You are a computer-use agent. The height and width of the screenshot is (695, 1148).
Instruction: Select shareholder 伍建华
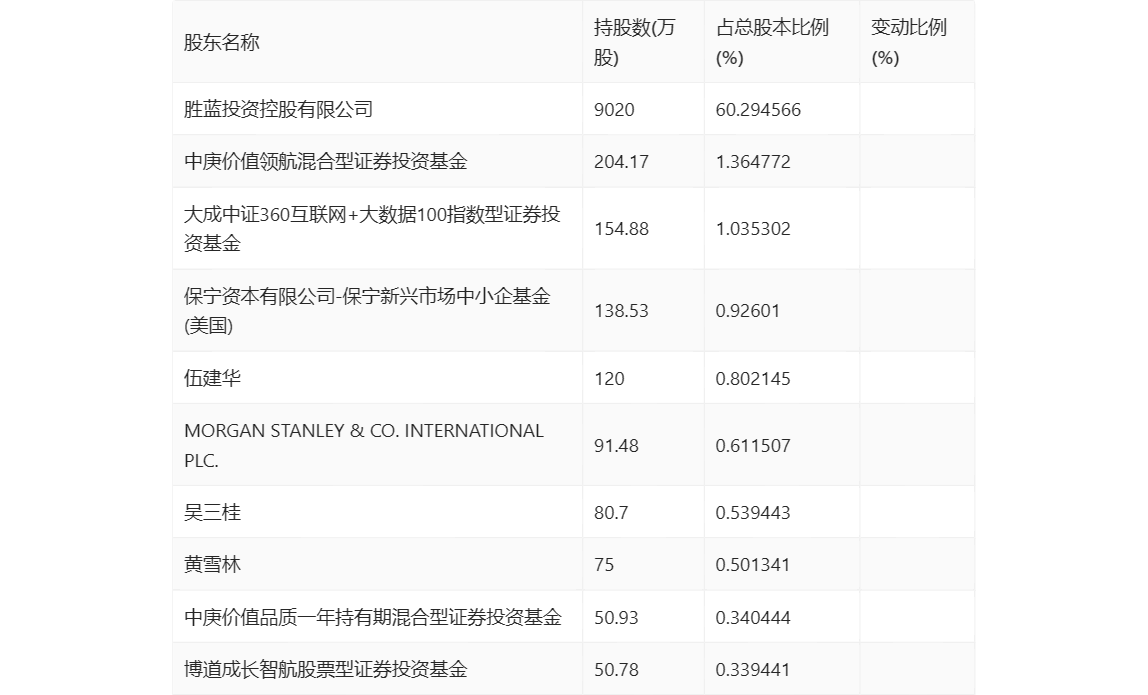(212, 378)
